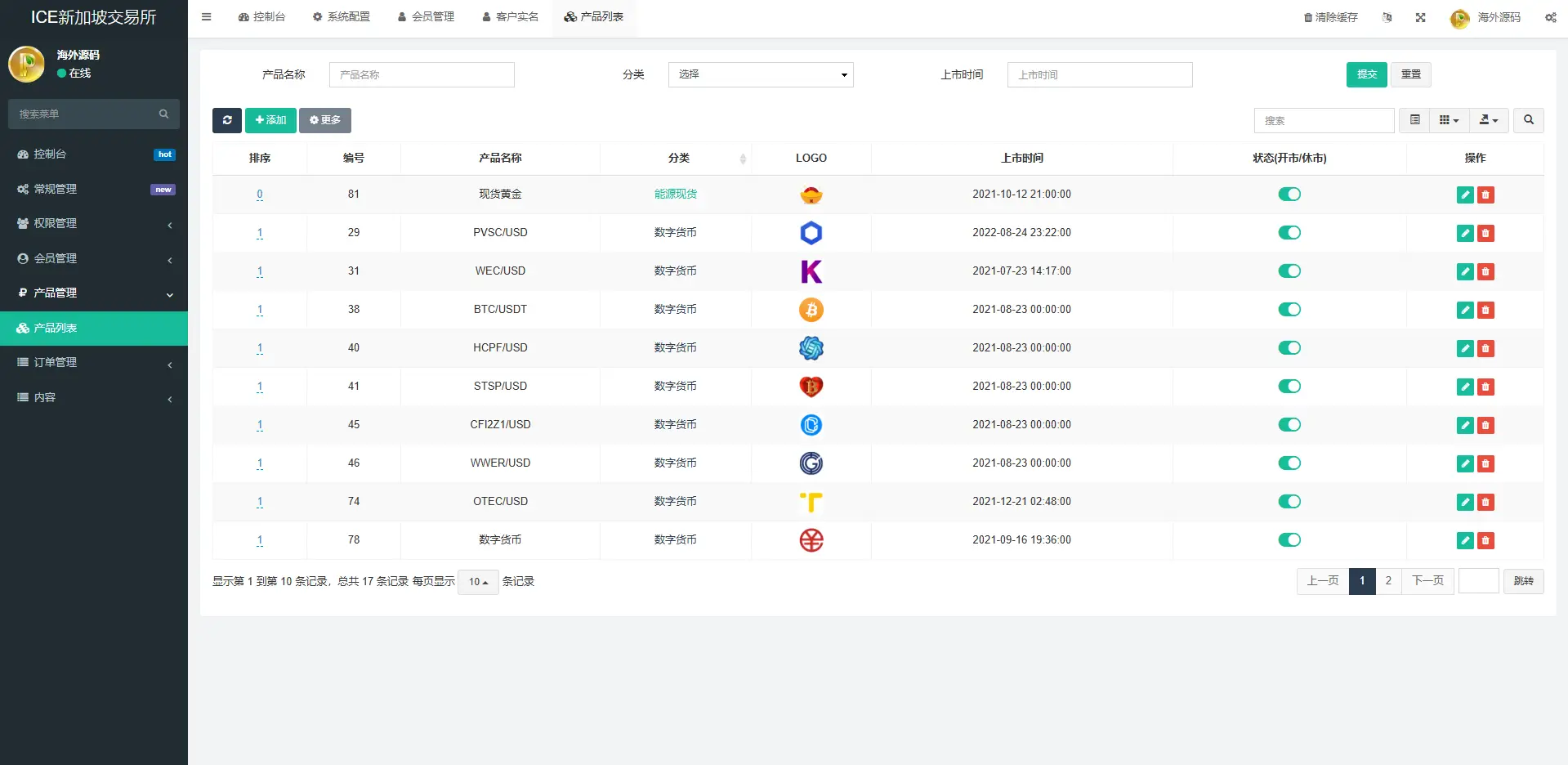Toggle fullscreen with the expand arrows icon
The image size is (1568, 765).
(1421, 17)
